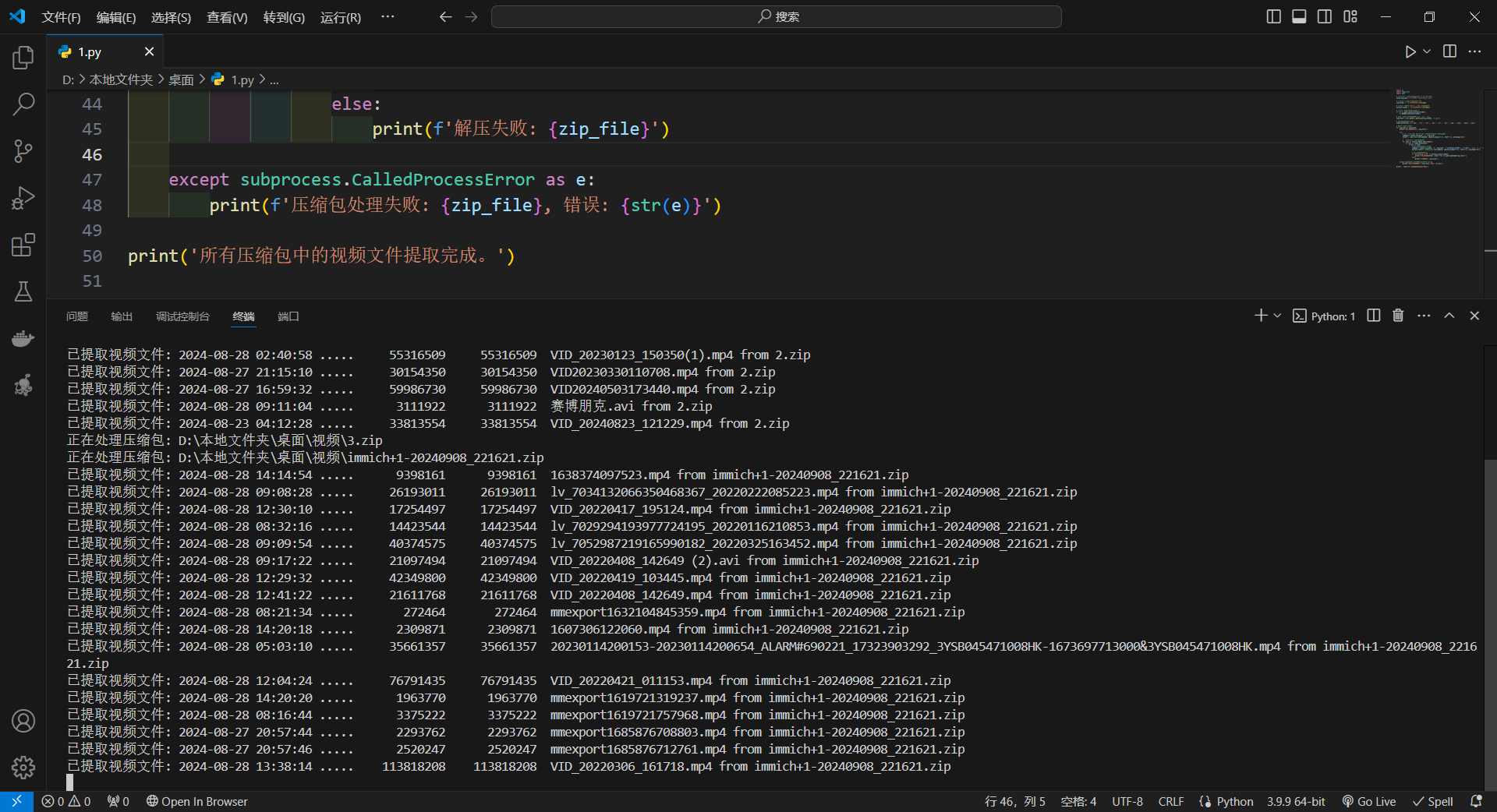
Task: Open the 编辑(E) menu
Action: 115,17
